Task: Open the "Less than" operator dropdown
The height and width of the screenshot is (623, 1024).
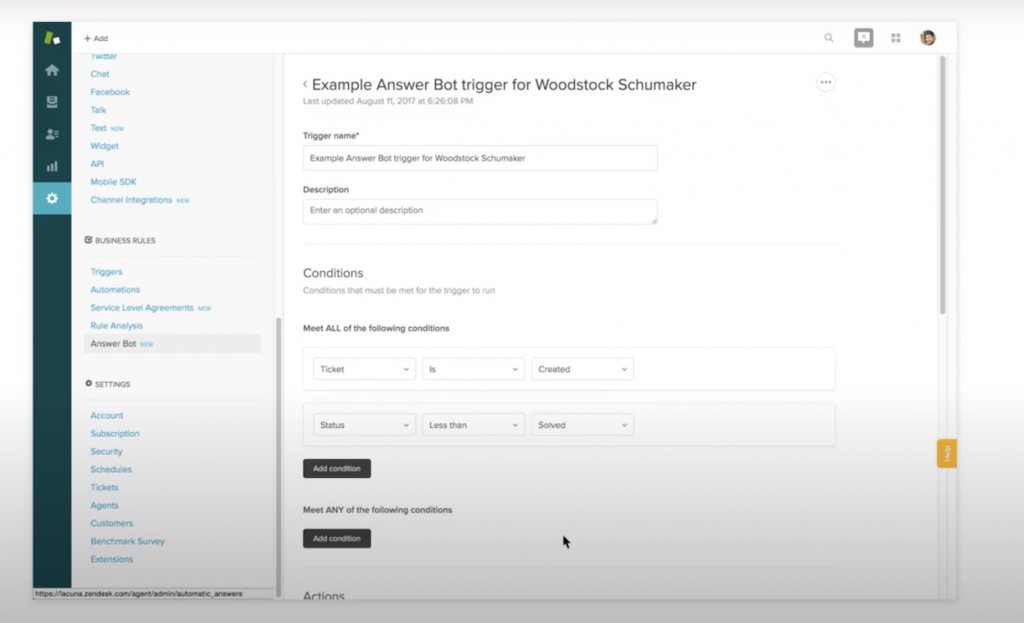Action: [472, 424]
